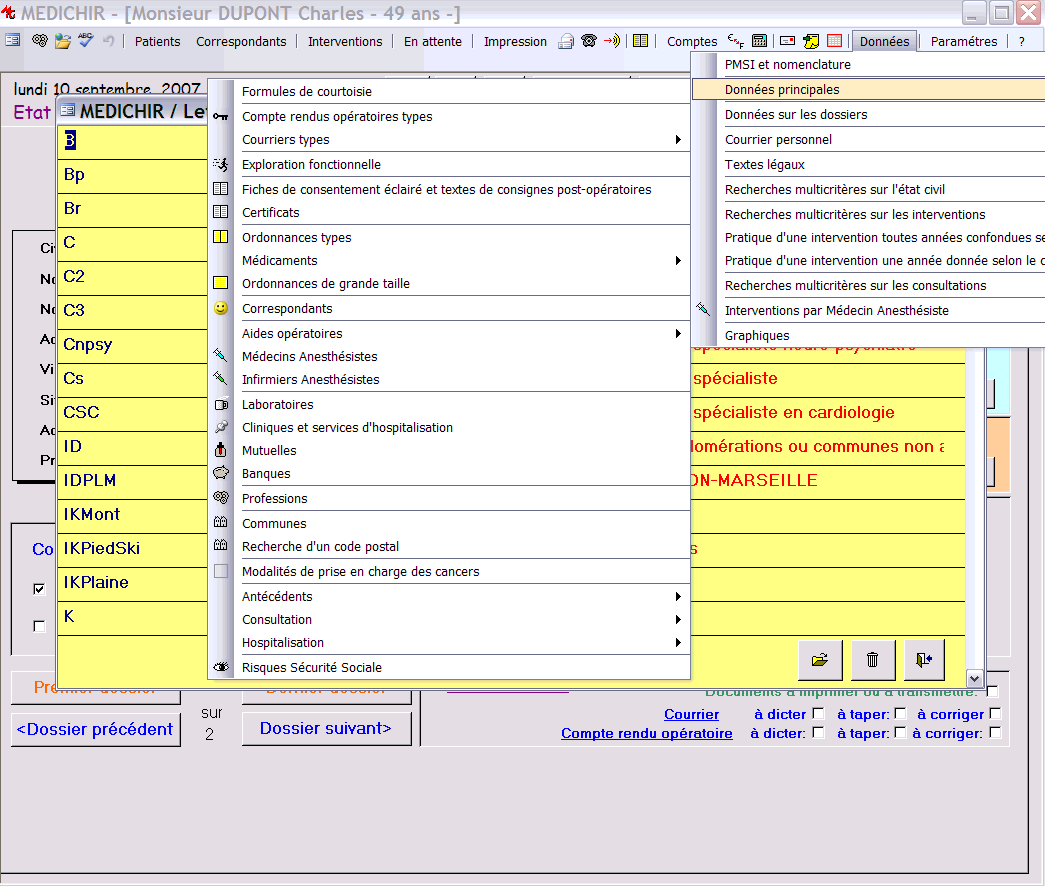Expand the Hospitalisation submenu arrow
The width and height of the screenshot is (1045, 886).
click(678, 643)
